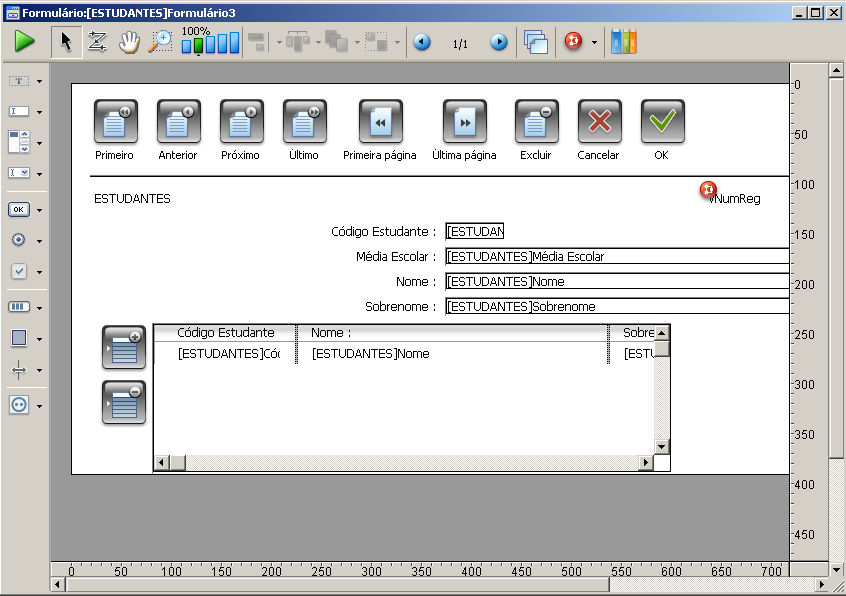The width and height of the screenshot is (846, 596).
Task: Activate the entry order tool
Action: point(97,42)
